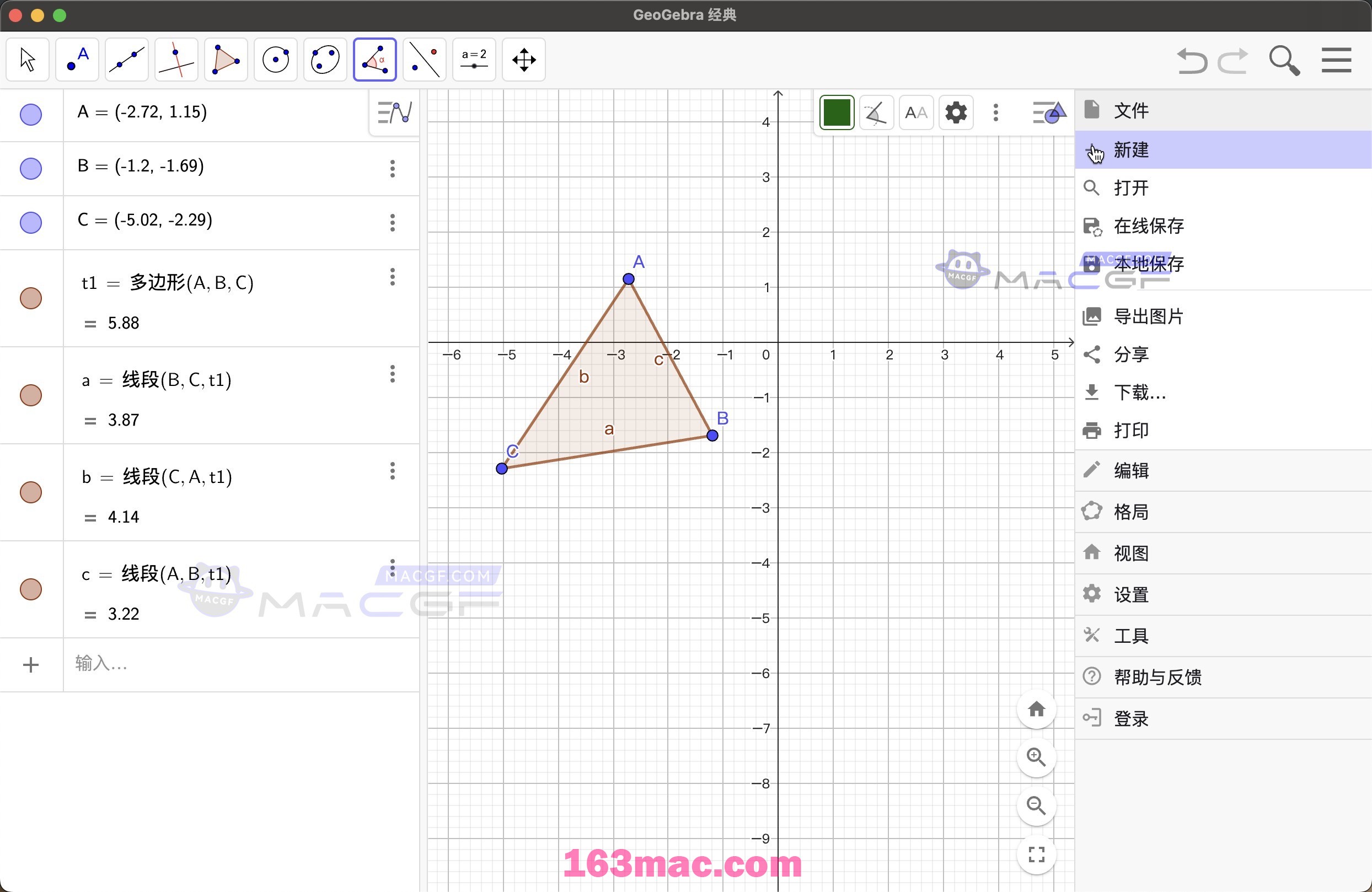Click 登录 to sign in
Screen dimensions: 1372x892
(1223, 718)
